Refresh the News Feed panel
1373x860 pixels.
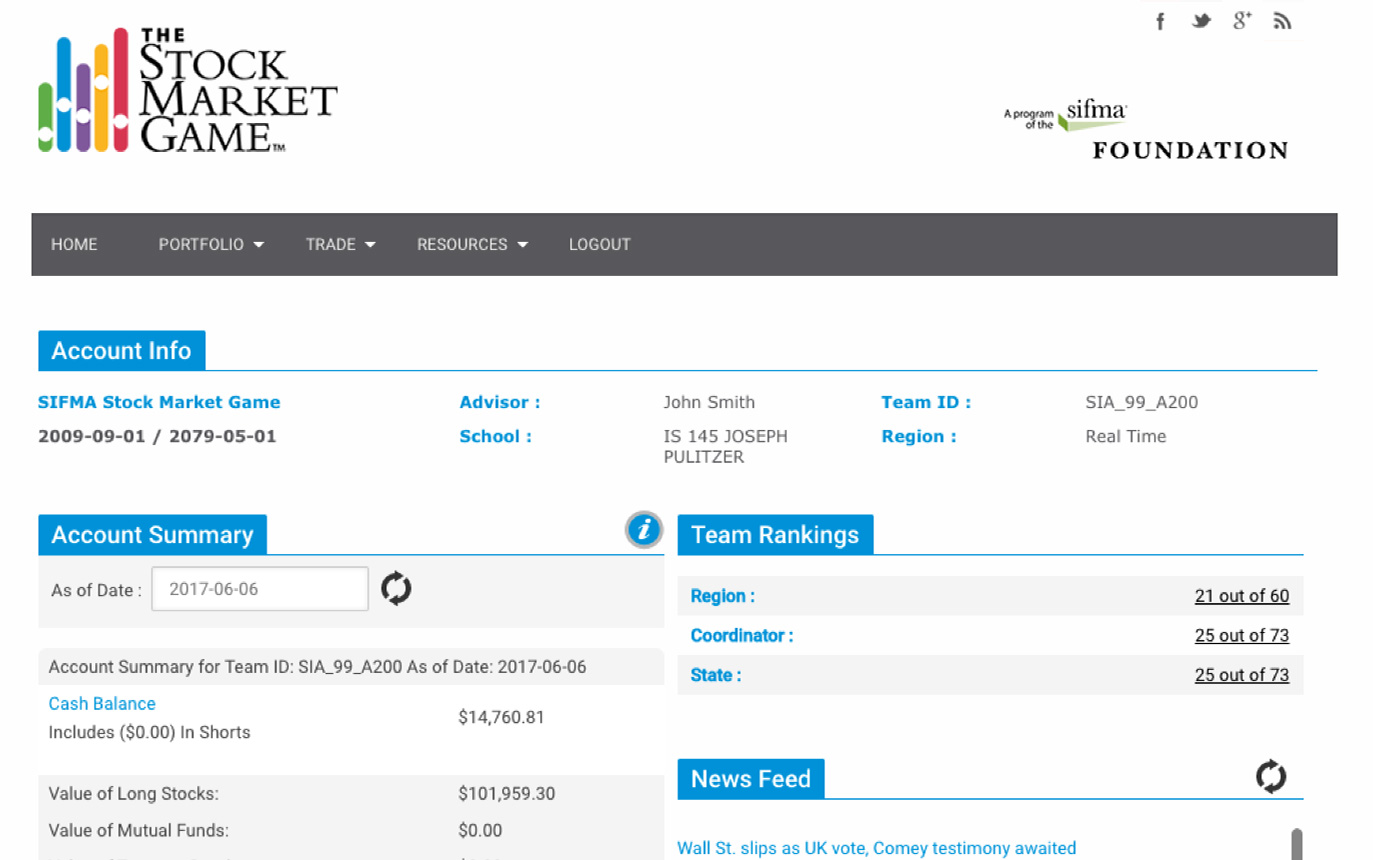coord(1271,776)
